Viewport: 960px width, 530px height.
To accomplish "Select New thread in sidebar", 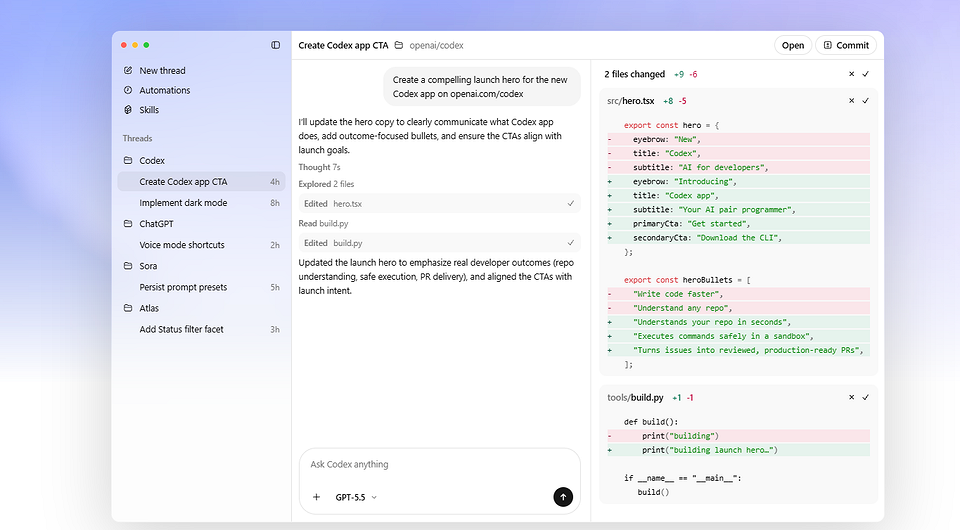I will (162, 70).
